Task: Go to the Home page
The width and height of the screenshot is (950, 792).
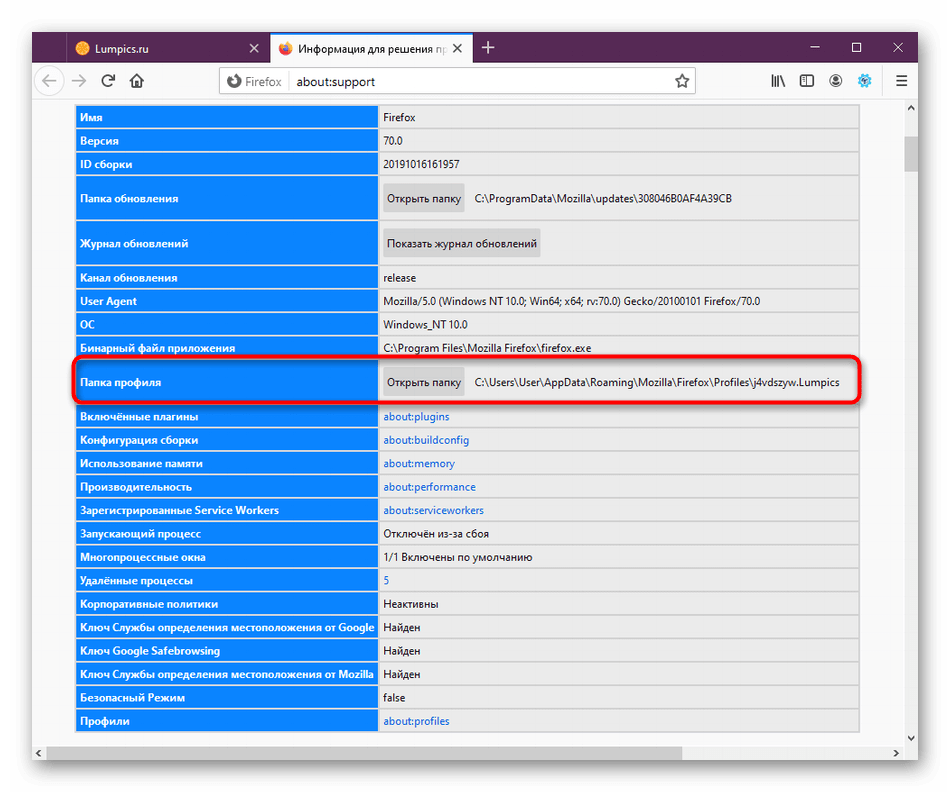Action: 137,81
